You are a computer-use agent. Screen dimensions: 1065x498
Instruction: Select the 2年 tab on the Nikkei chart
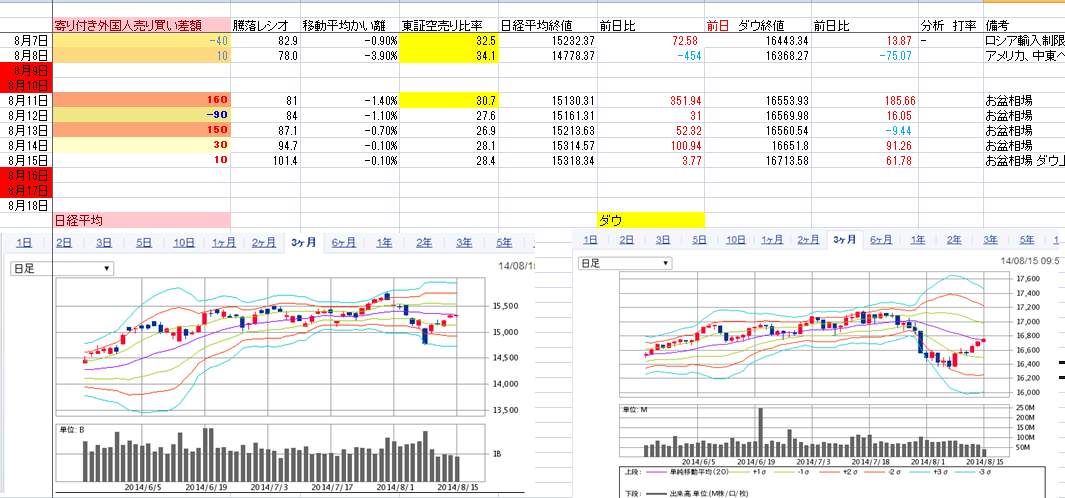(424, 242)
